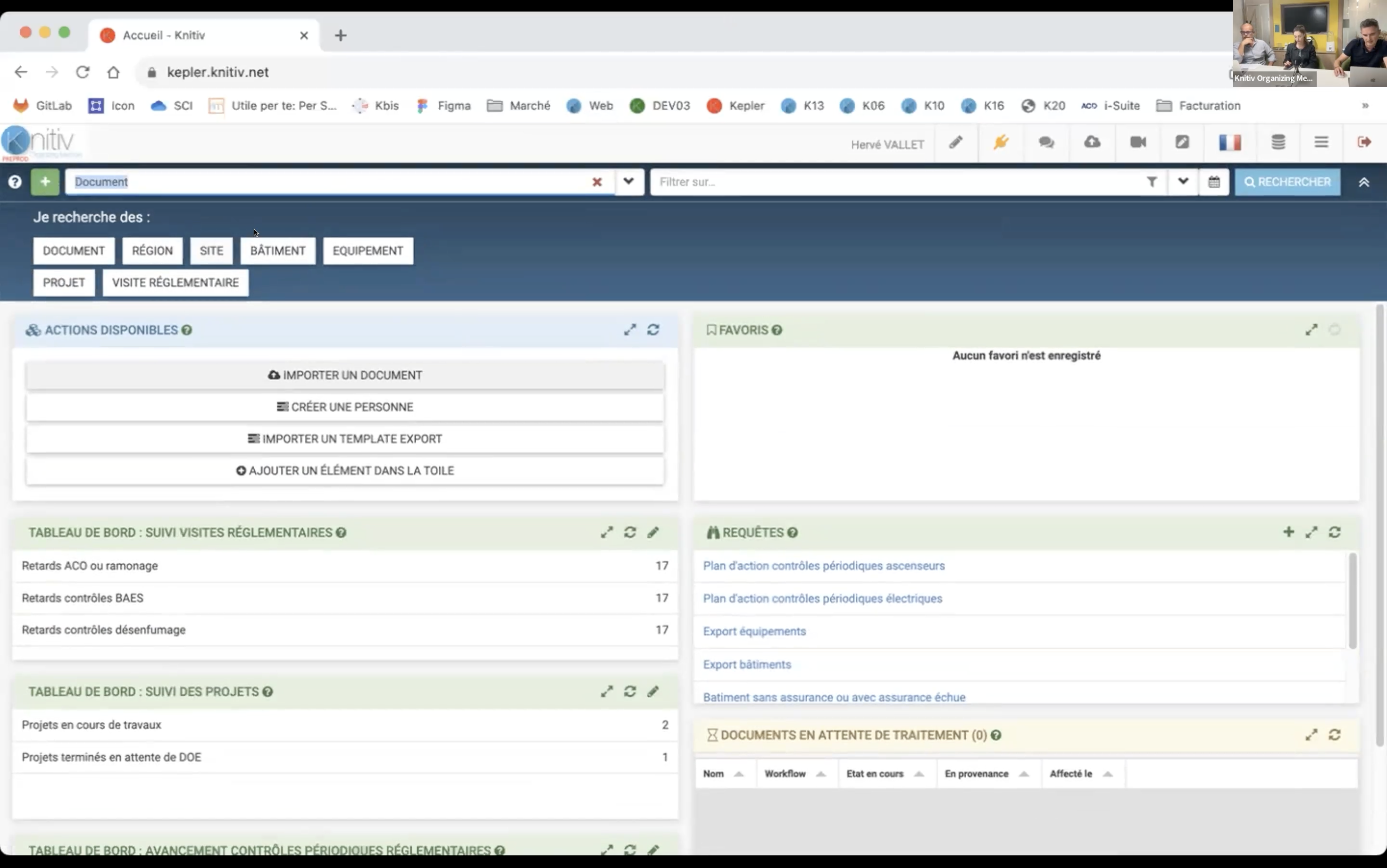Click the Requêtes list scrollbar
This screenshot has width=1387, height=868.
[x=1353, y=601]
